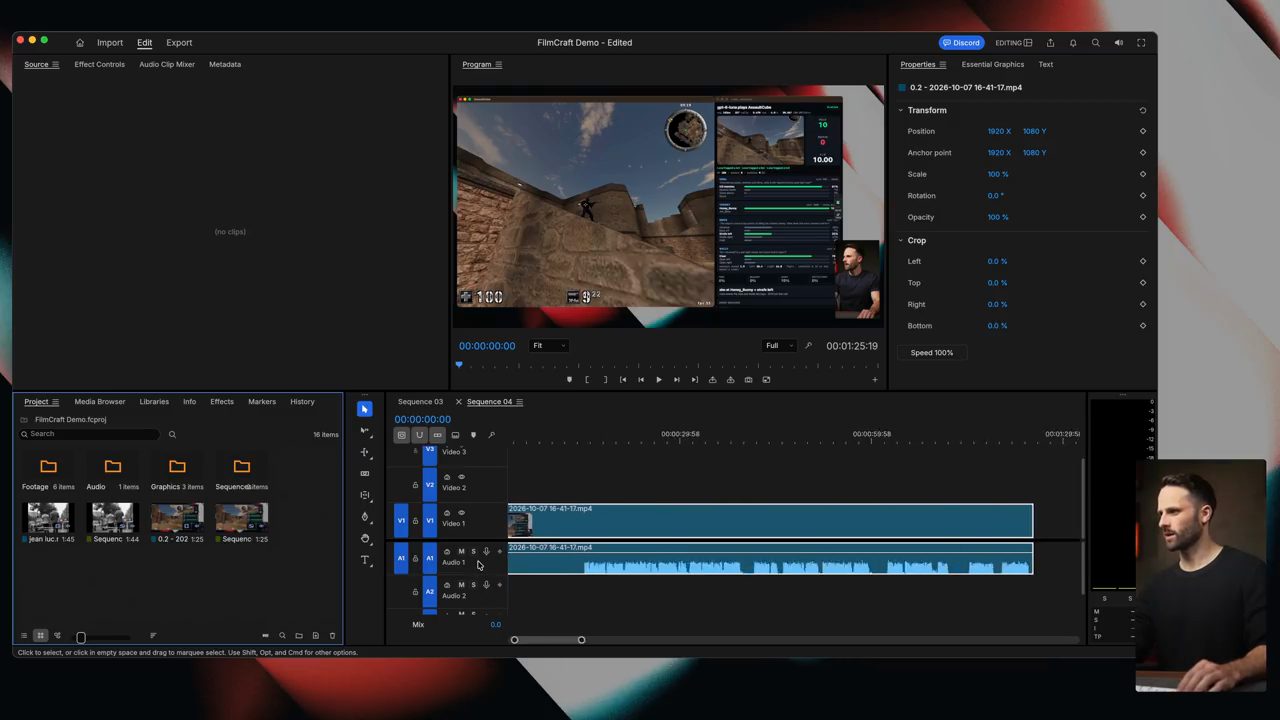This screenshot has width=1280, height=720.
Task: Open the Project panel hamburger menu
Action: [x=55, y=402]
